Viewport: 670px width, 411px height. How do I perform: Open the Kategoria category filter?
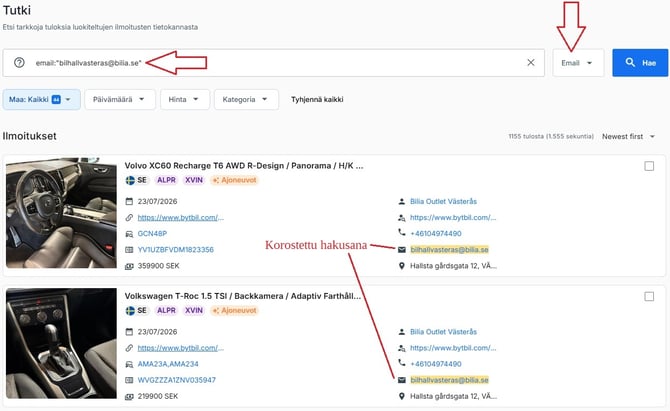point(246,100)
